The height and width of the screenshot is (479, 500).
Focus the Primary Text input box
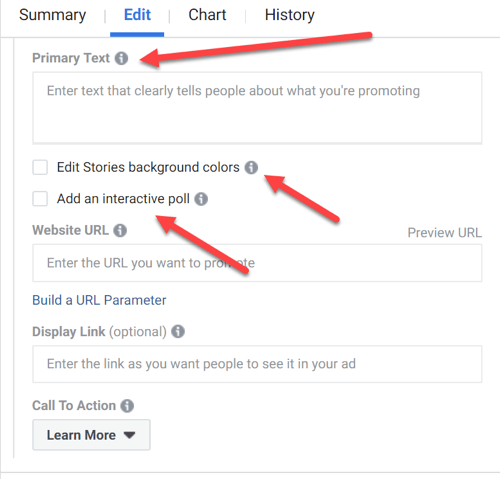[x=257, y=108]
